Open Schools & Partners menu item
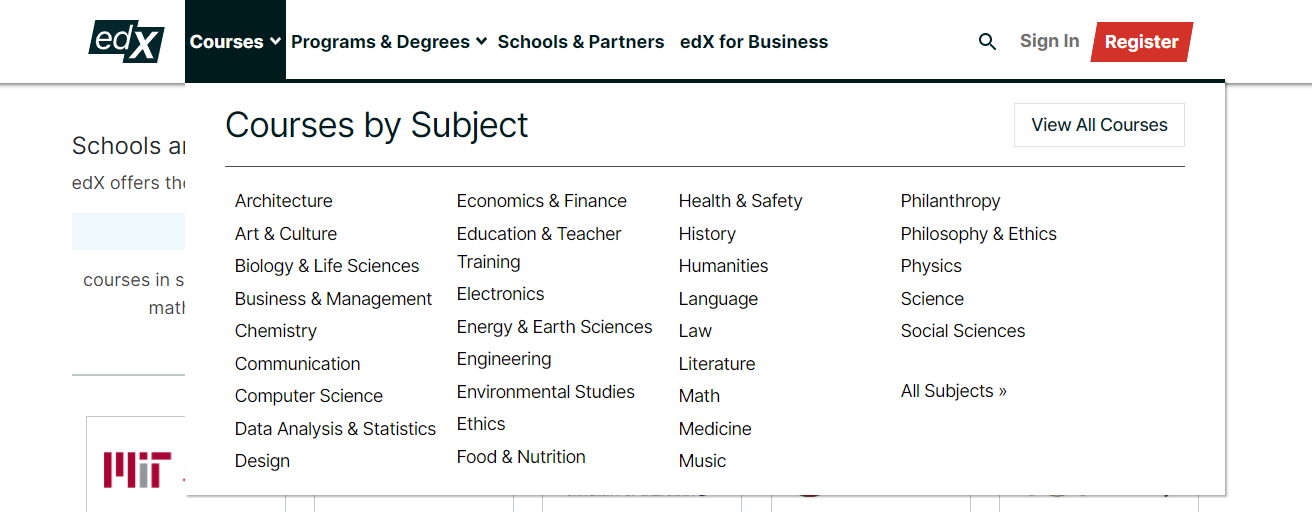 pos(581,42)
